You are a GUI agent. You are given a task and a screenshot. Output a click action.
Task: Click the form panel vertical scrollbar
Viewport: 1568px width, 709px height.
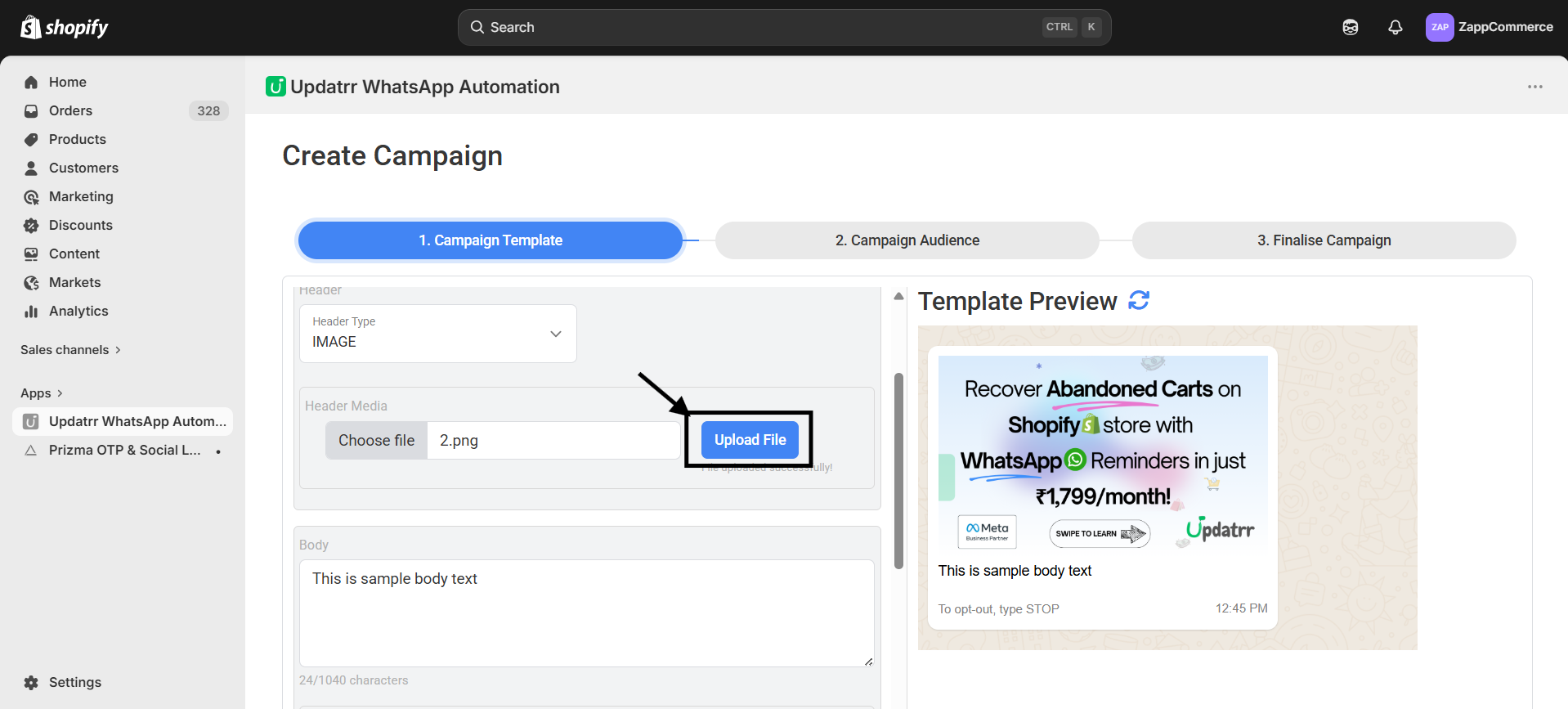coord(898,470)
